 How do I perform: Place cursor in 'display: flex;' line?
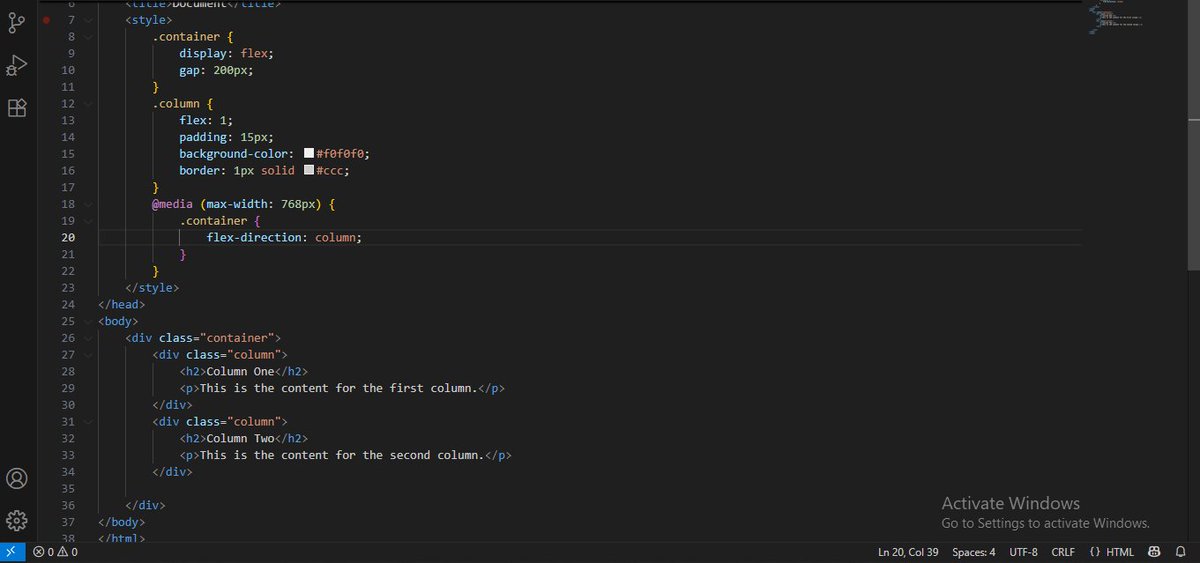(x=226, y=53)
